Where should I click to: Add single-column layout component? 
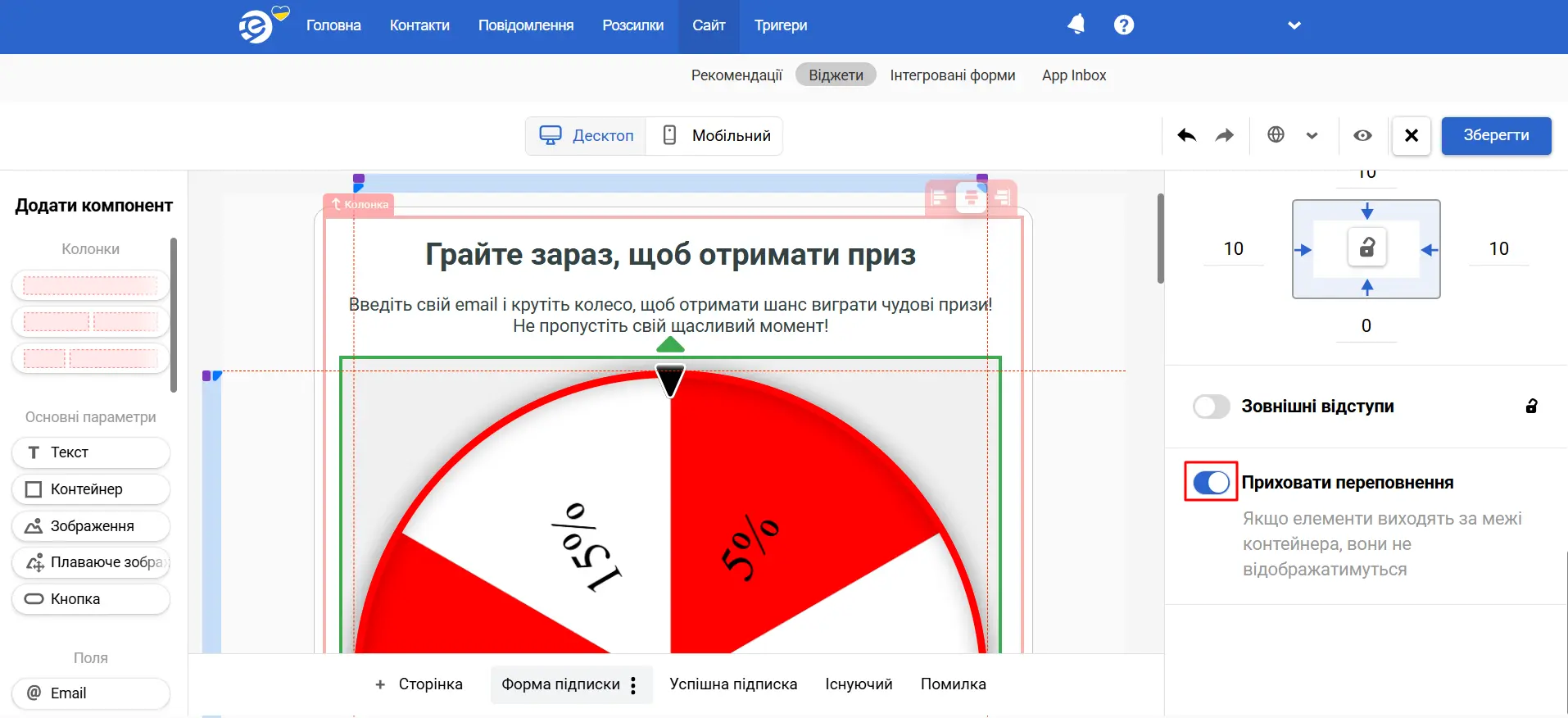coord(90,285)
